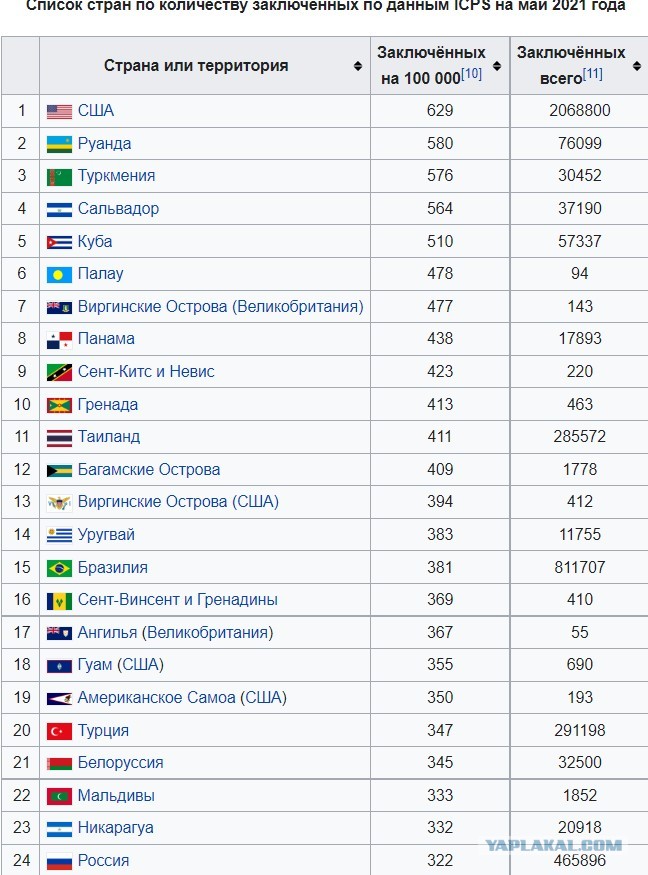Click the Turkey flag icon
Screen dimensions: 648x875
click(59, 731)
